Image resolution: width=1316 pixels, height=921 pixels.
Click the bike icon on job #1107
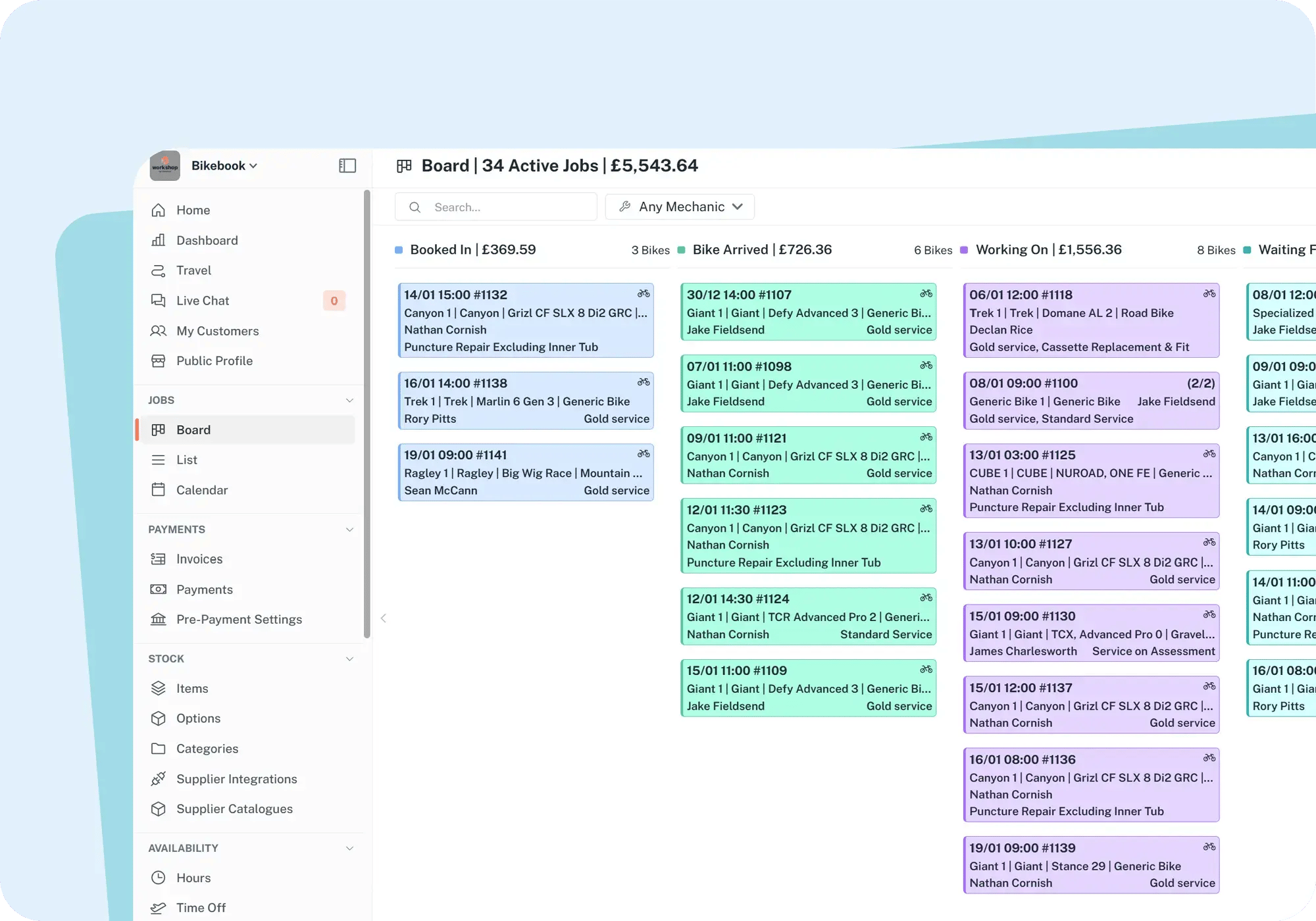926,294
